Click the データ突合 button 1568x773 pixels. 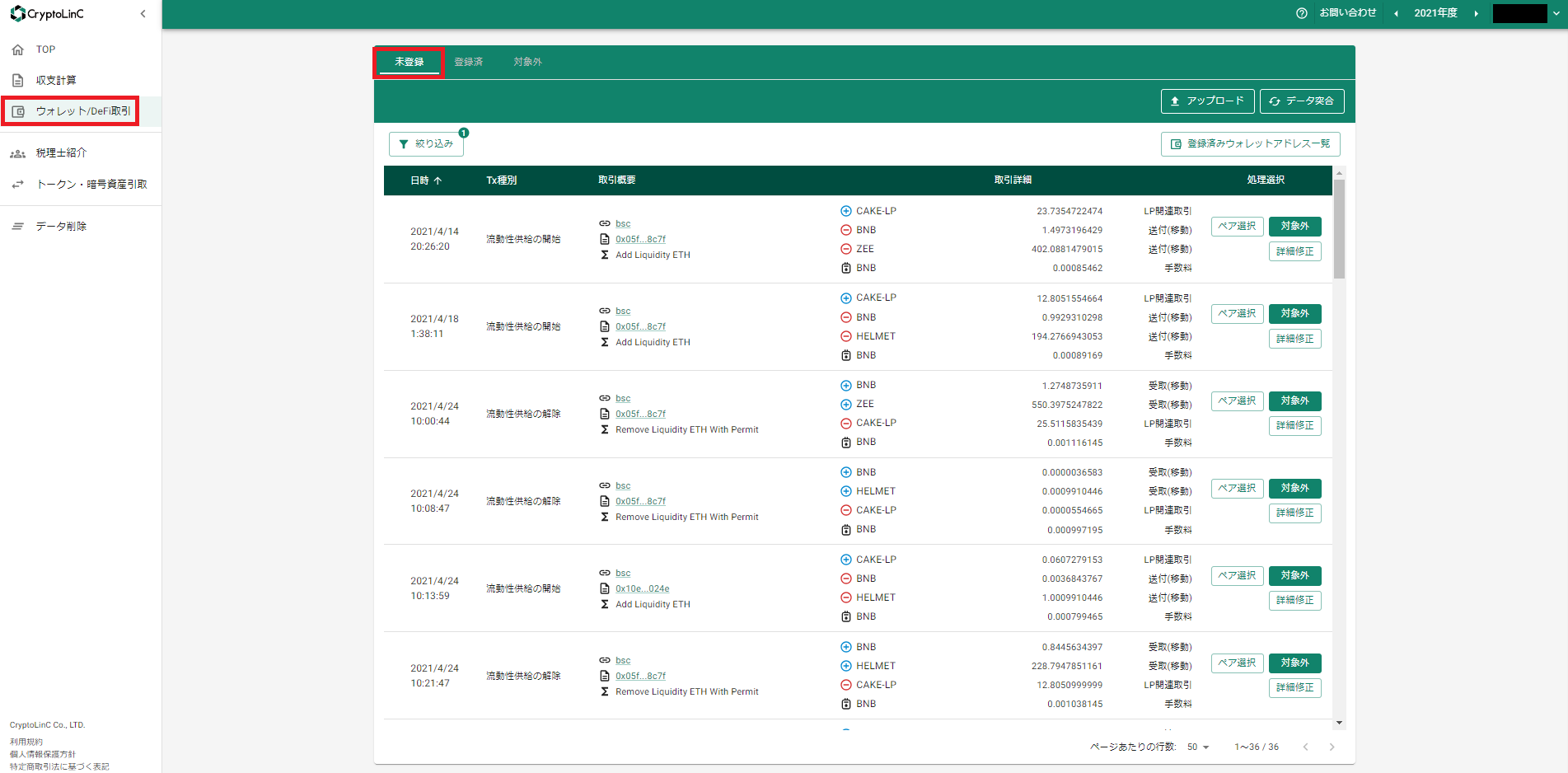(x=1301, y=101)
